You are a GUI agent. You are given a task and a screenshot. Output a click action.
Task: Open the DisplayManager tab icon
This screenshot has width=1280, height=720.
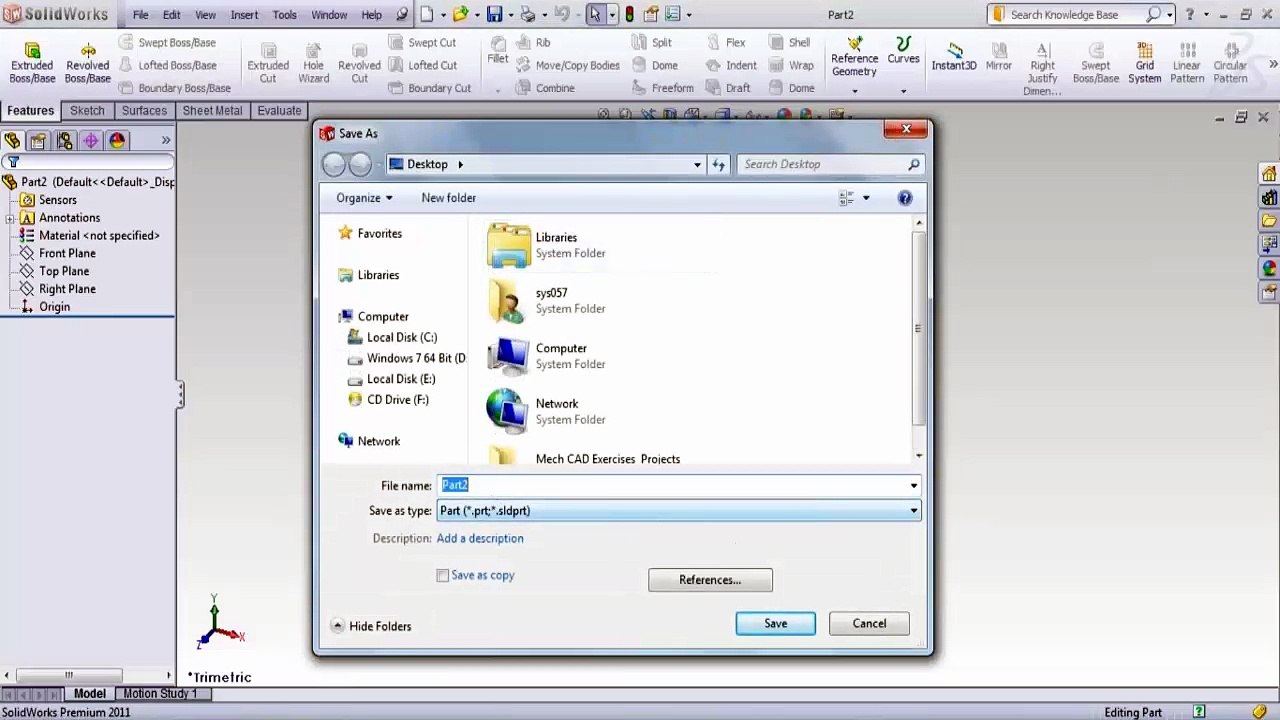pos(118,141)
